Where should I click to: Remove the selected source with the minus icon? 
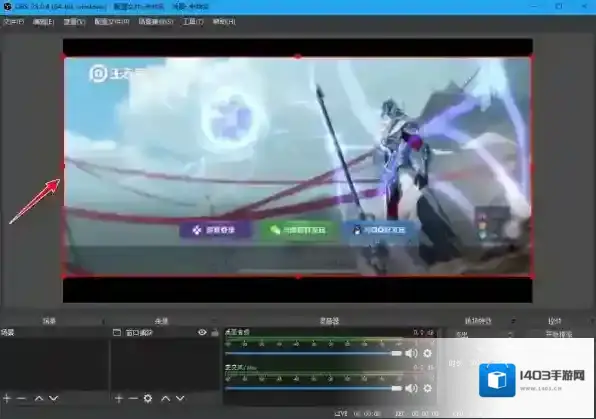[133, 398]
